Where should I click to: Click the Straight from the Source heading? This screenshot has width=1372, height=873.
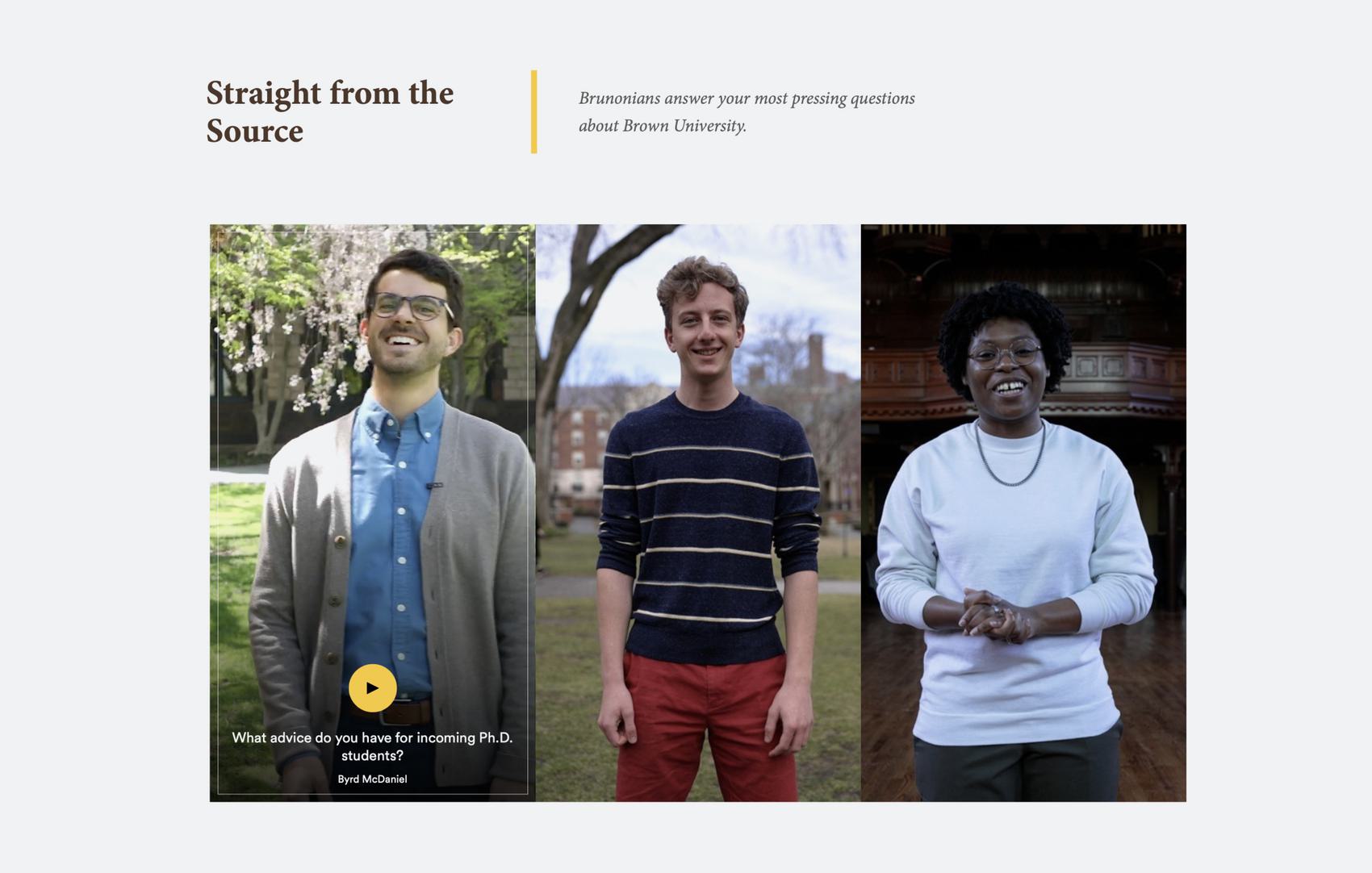coord(330,111)
